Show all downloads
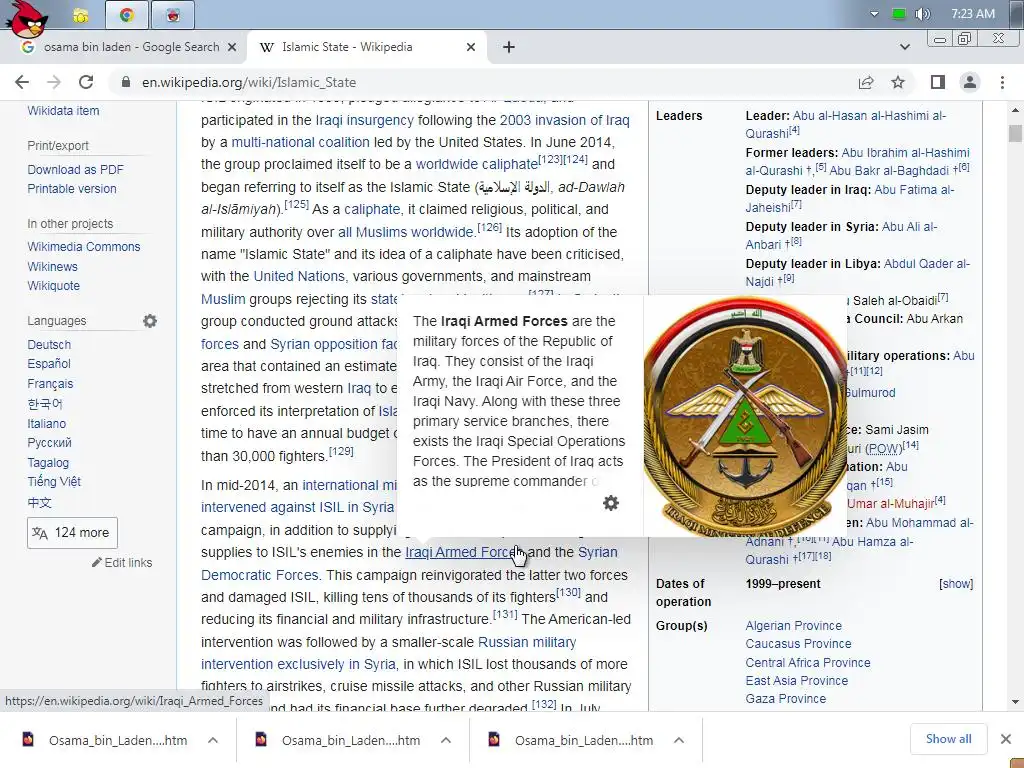 [x=948, y=739]
